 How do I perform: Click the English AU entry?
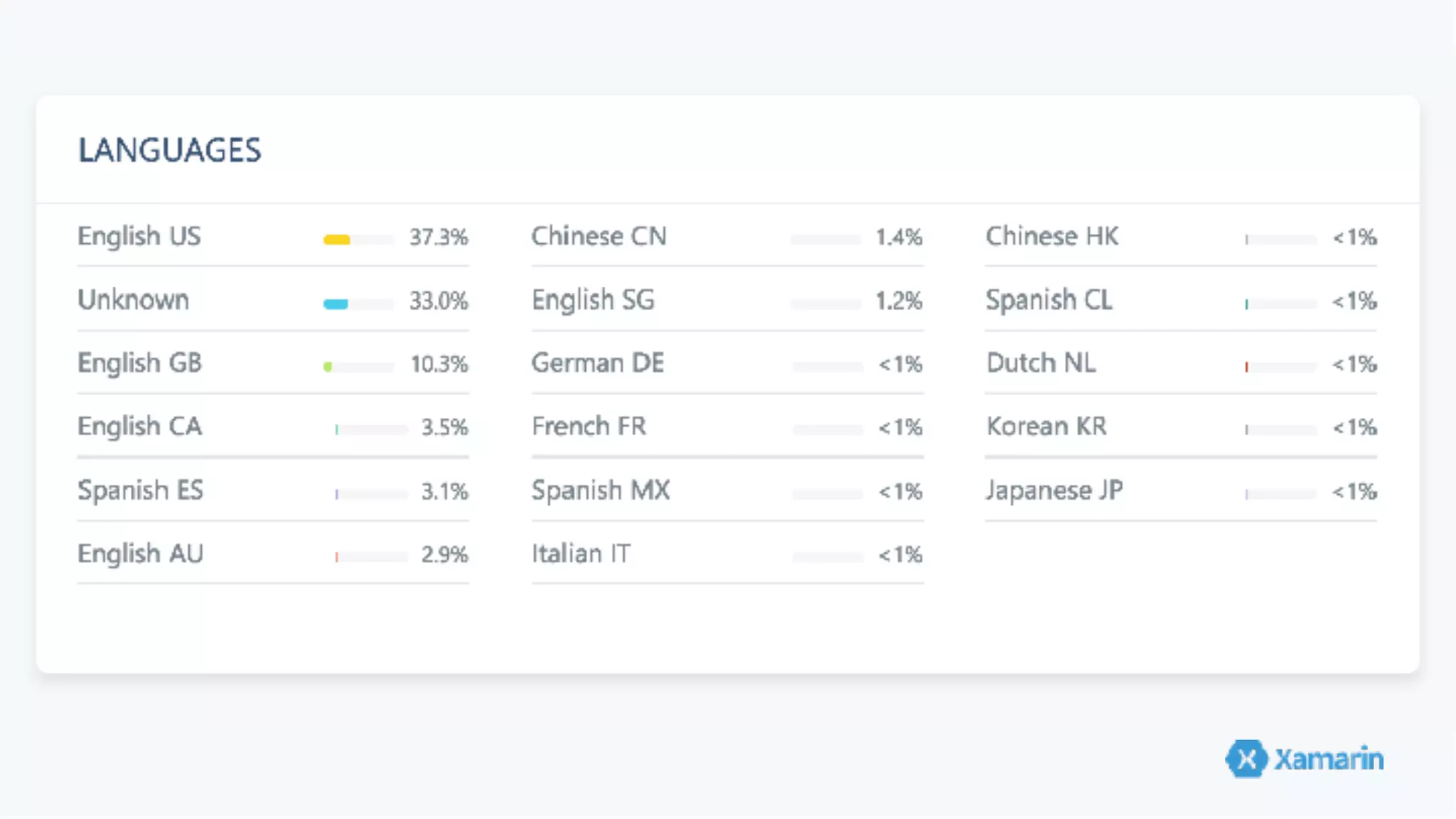(140, 554)
